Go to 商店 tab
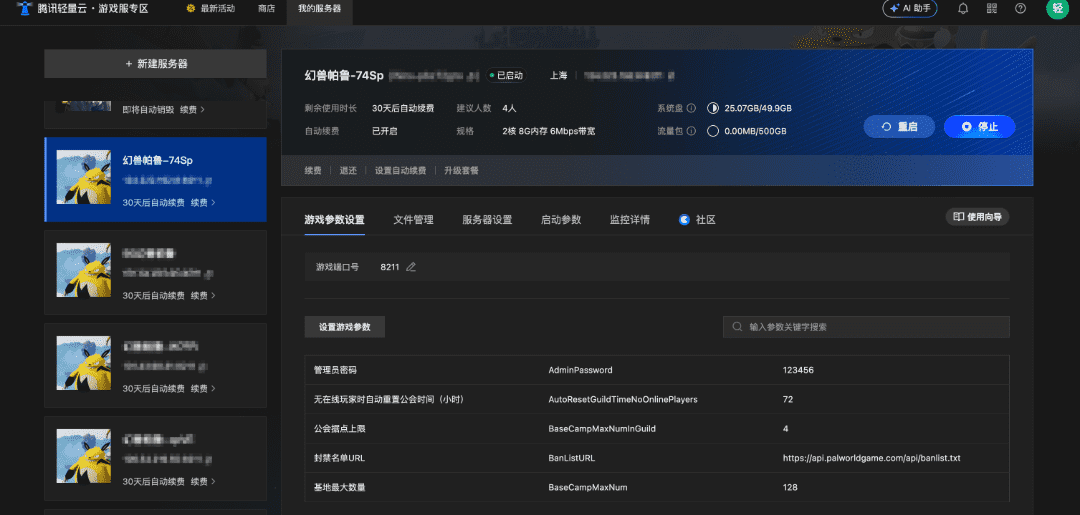 pyautogui.click(x=266, y=9)
